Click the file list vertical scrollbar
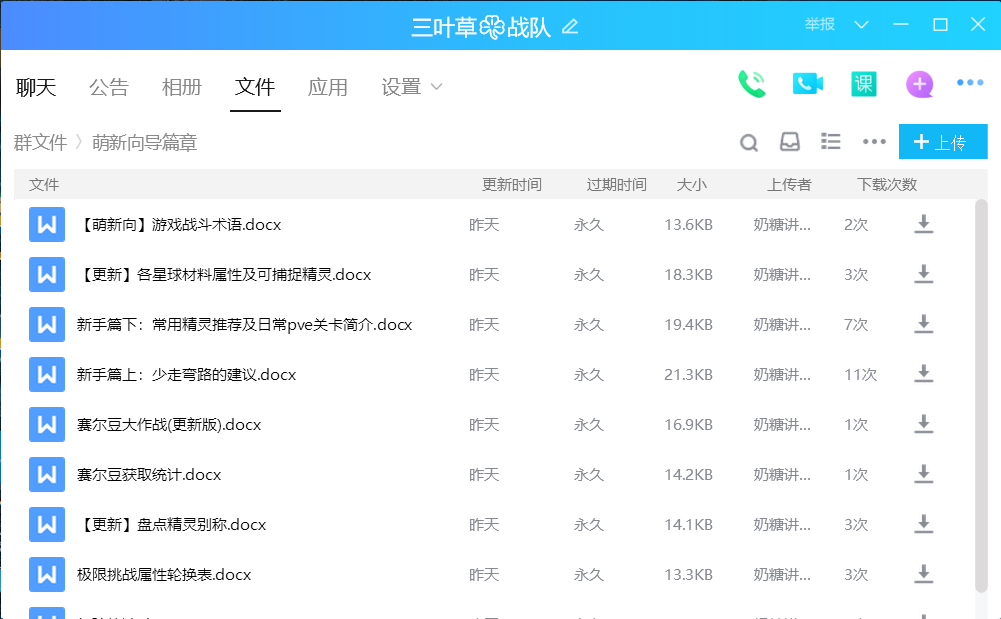1001x619 pixels. 981,396
